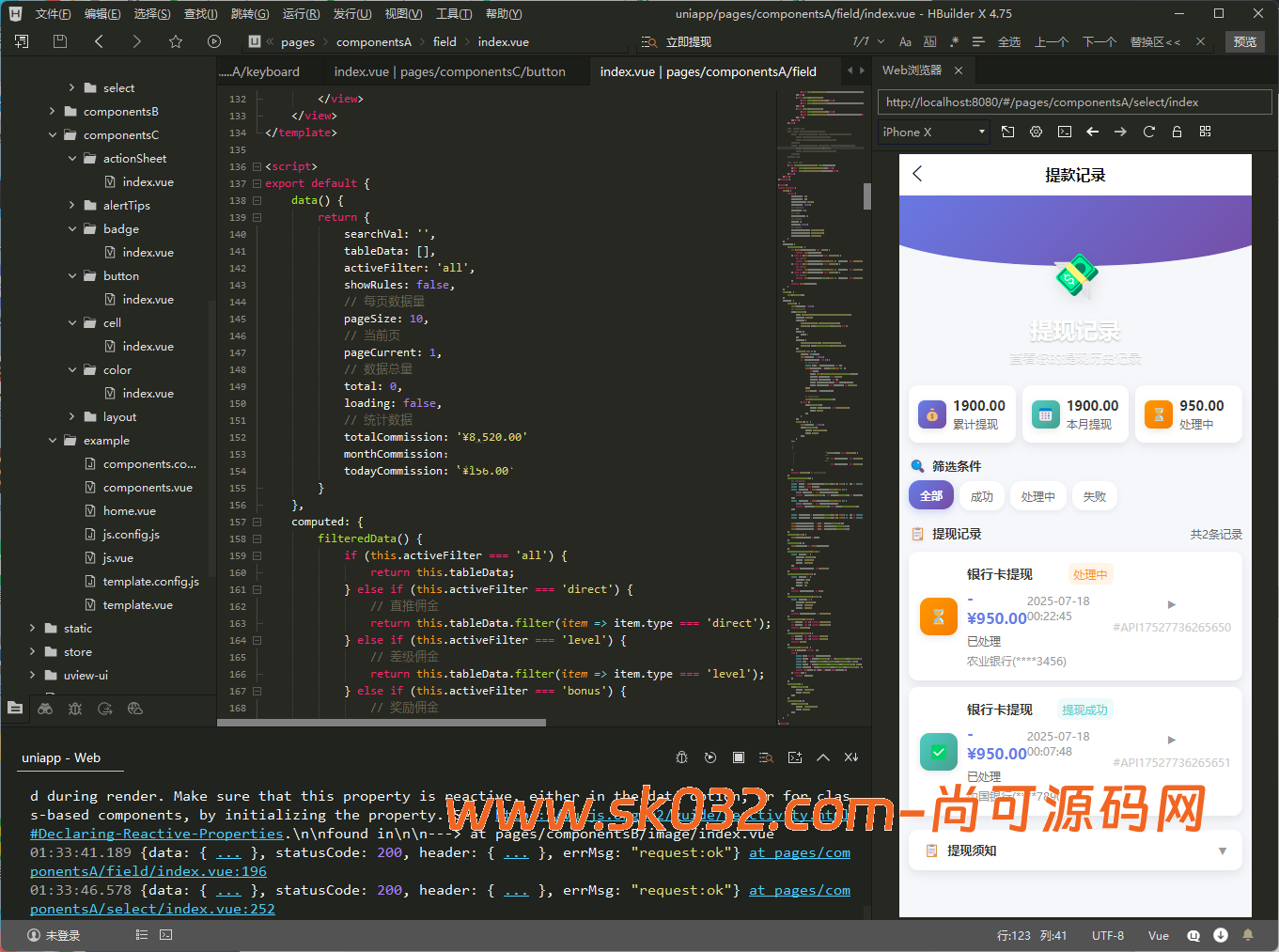The image size is (1279, 952).
Task: Open browser preview settings gear
Action: click(1036, 132)
